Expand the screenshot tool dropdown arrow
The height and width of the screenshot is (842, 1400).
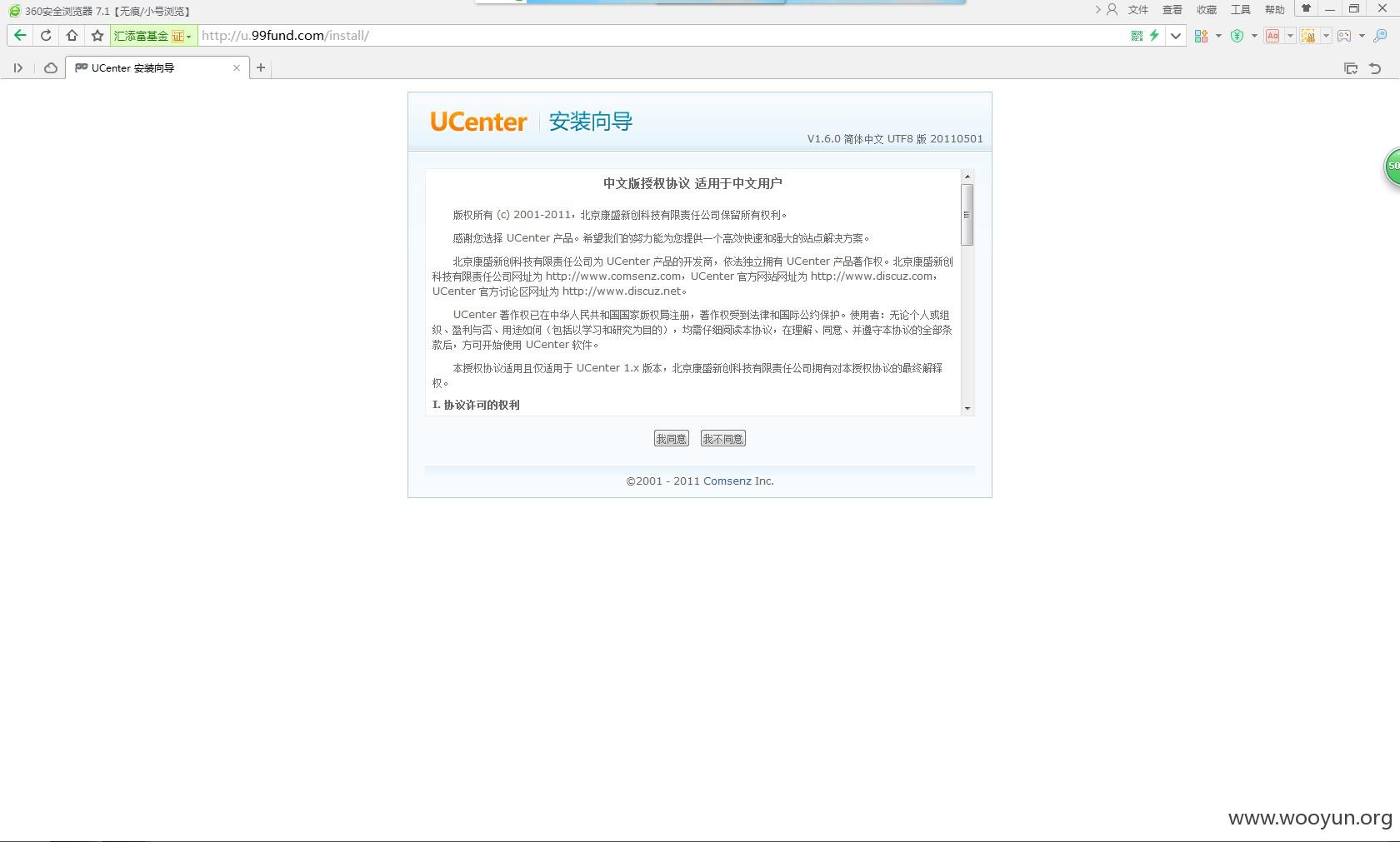tap(1326, 36)
